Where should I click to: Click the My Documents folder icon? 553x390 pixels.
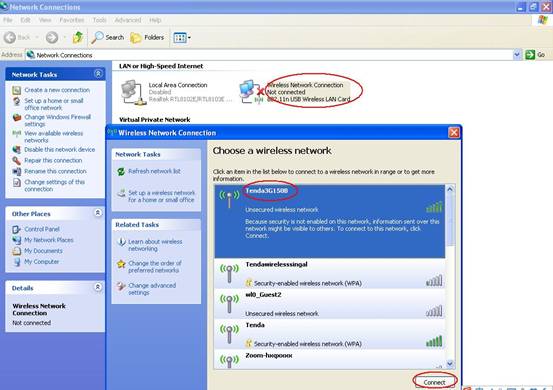click(17, 251)
